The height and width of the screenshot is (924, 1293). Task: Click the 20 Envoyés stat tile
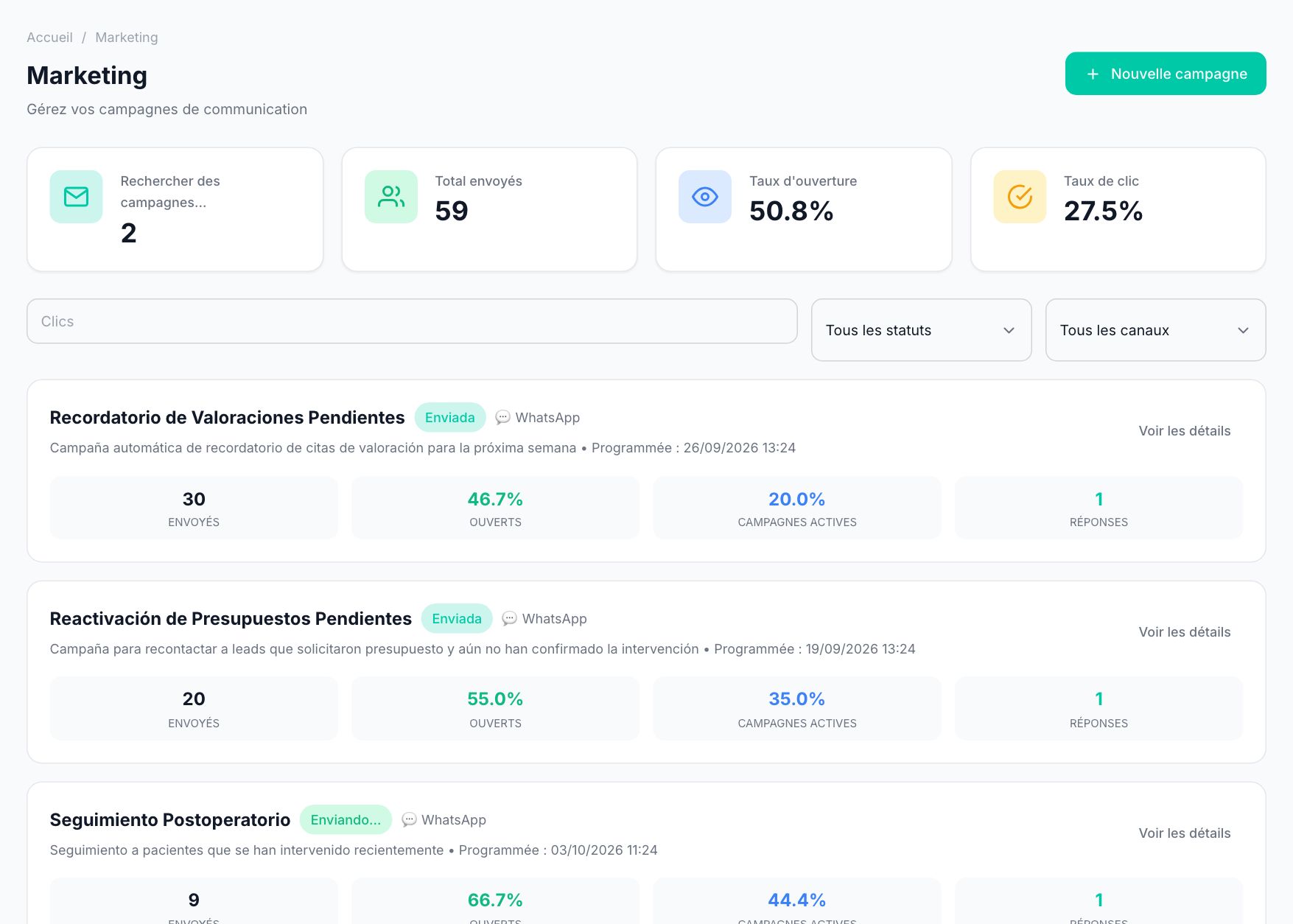194,709
